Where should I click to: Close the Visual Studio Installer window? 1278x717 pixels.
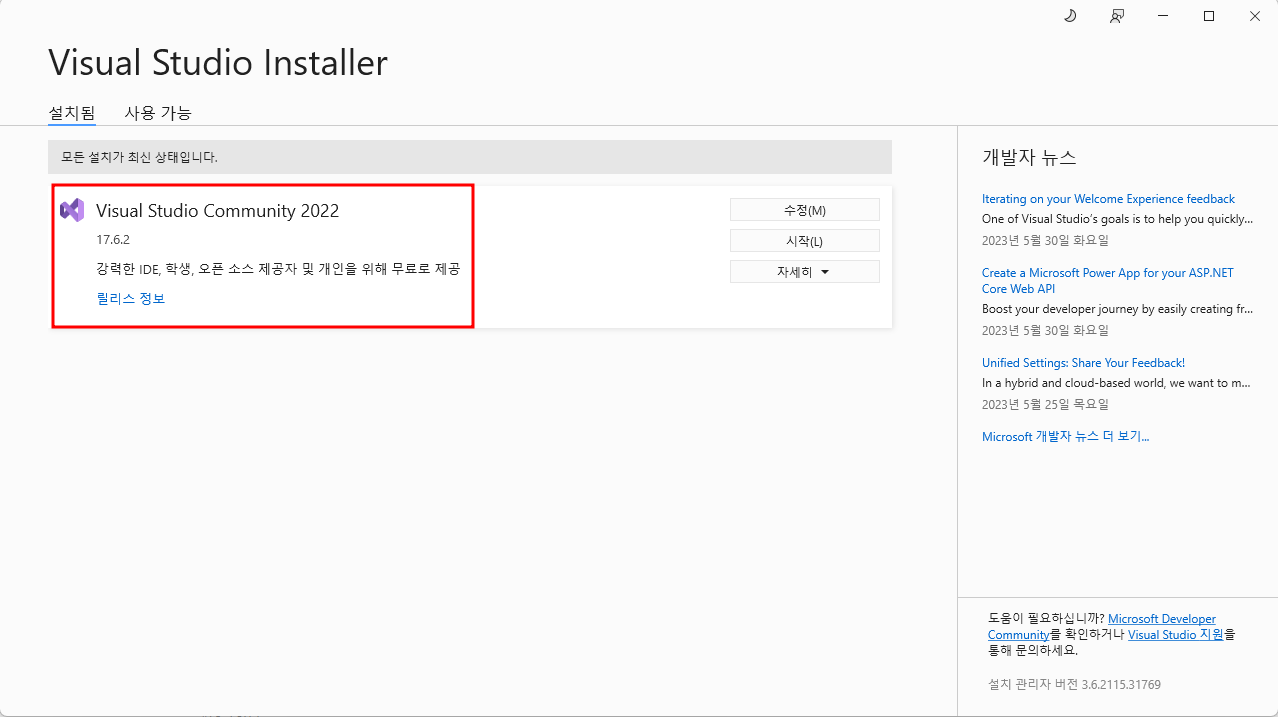click(1255, 16)
